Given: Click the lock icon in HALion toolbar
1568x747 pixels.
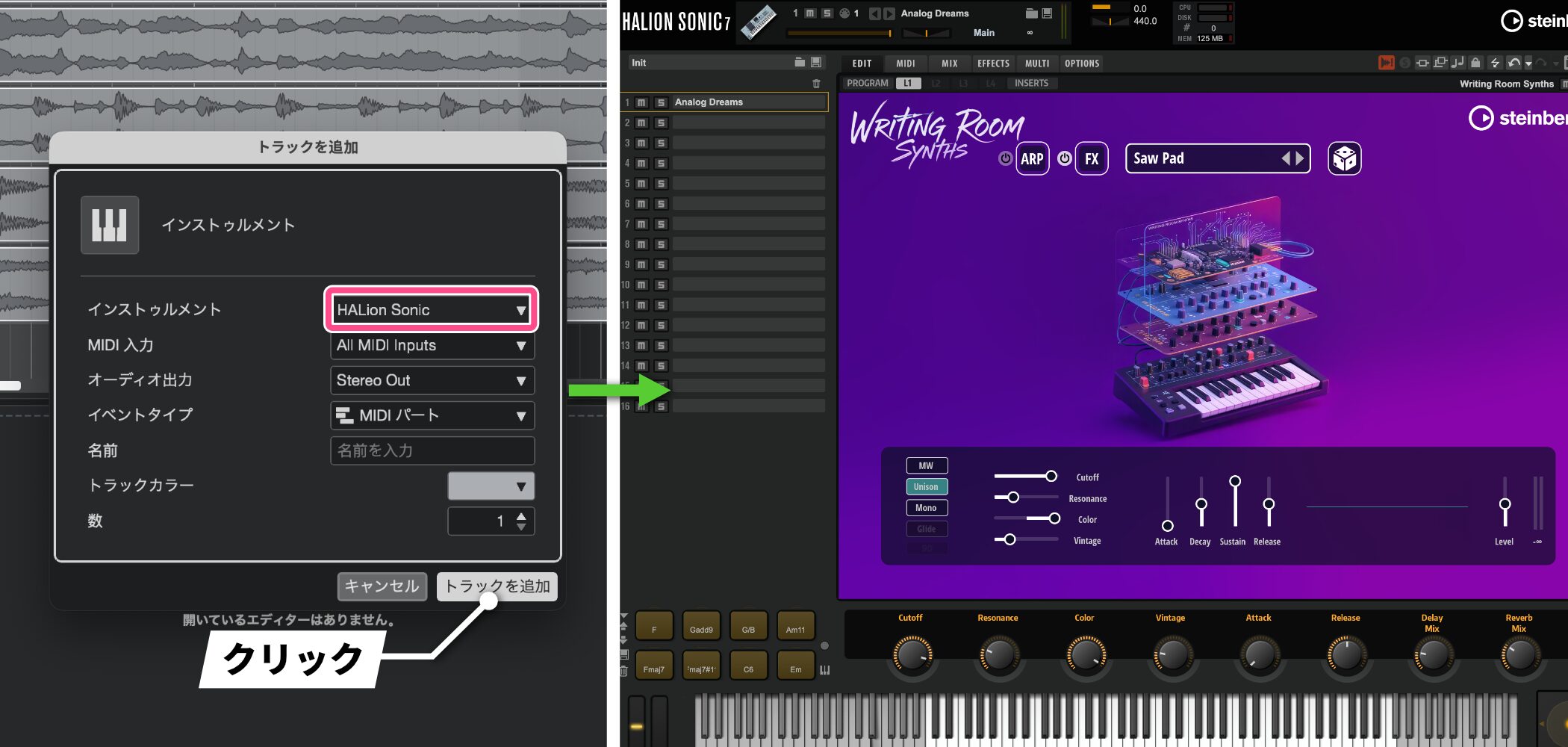Looking at the screenshot, I should [x=1475, y=63].
